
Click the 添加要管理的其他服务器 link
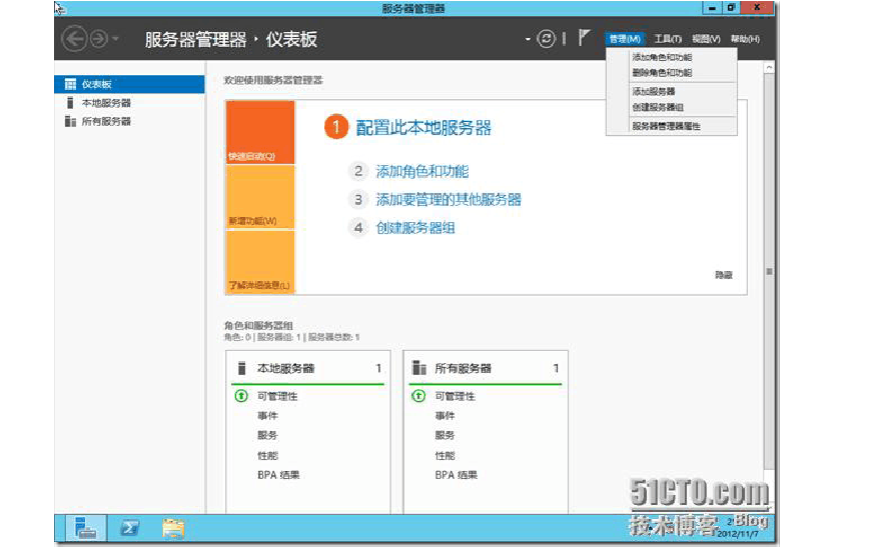[x=448, y=199]
